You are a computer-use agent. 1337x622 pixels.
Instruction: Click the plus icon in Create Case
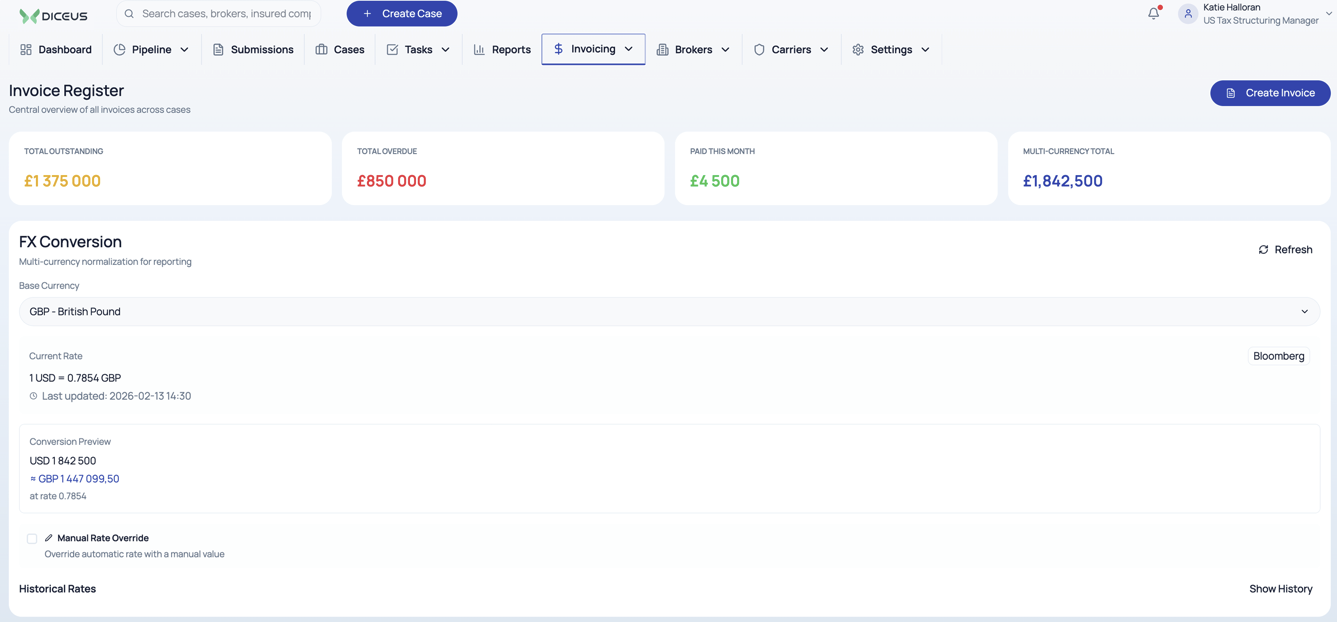click(x=367, y=14)
